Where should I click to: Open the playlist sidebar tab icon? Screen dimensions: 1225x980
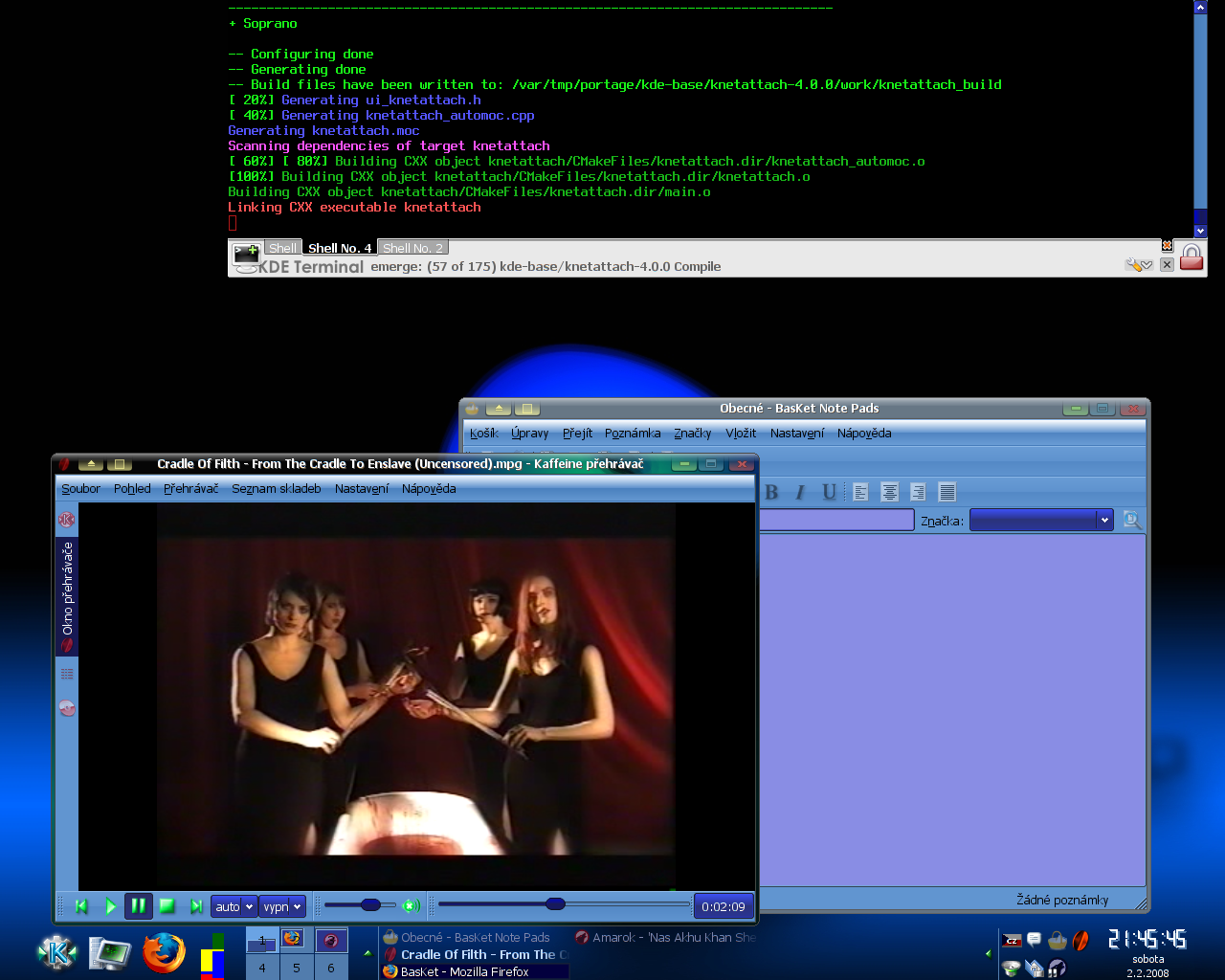click(x=67, y=674)
